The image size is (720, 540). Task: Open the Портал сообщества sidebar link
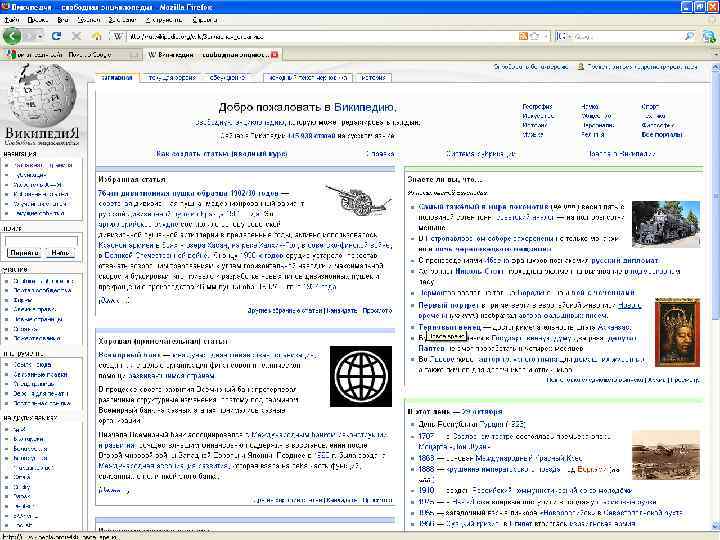(x=42, y=290)
